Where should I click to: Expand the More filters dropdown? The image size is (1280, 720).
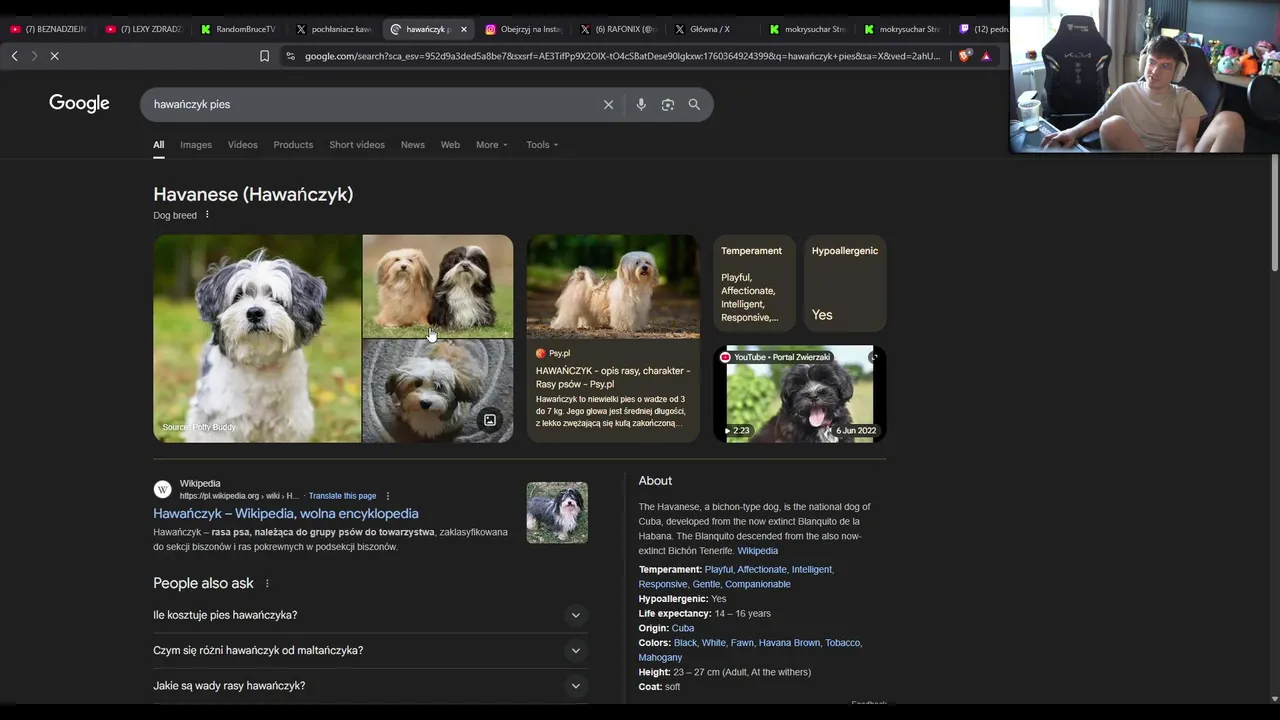tap(491, 145)
